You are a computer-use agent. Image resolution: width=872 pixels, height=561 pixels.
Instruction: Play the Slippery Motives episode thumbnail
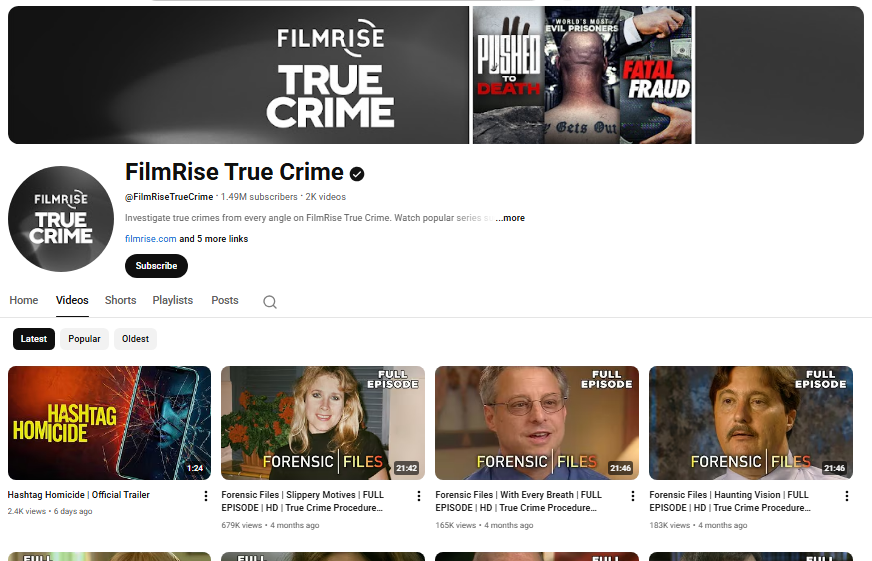[323, 423]
